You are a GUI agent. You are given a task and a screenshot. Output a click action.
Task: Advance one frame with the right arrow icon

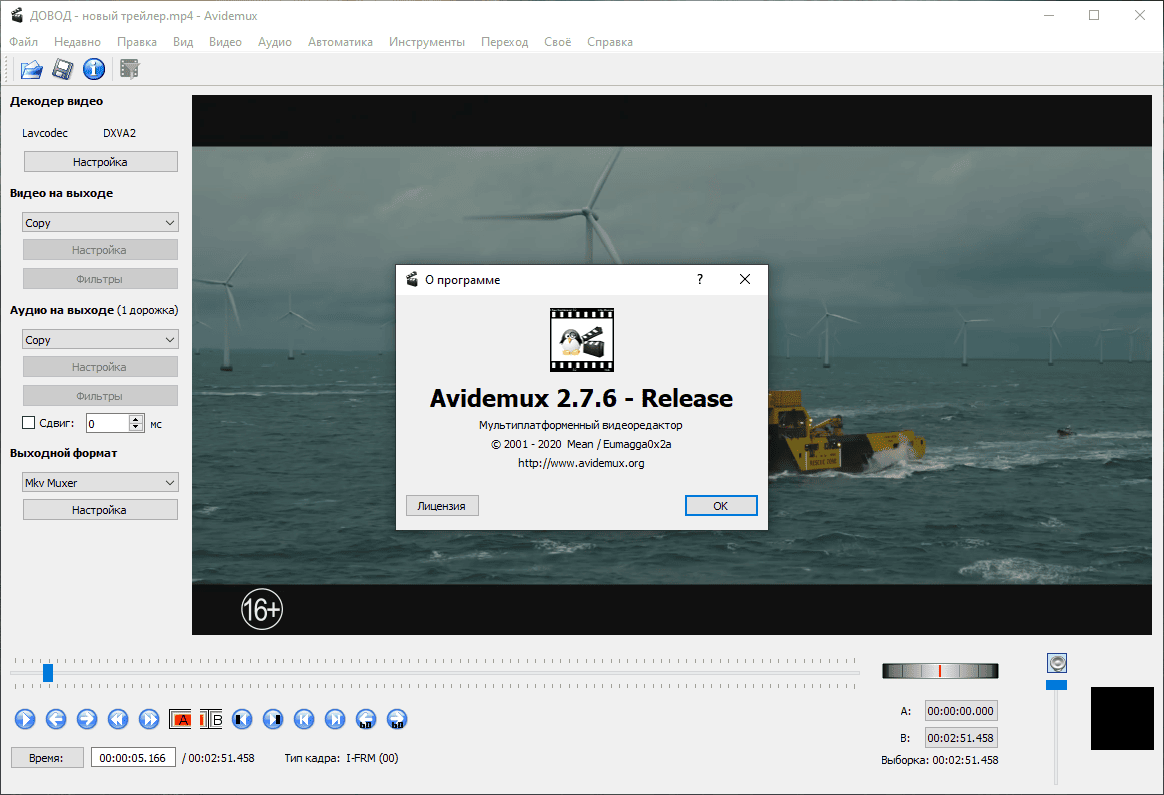tap(87, 719)
